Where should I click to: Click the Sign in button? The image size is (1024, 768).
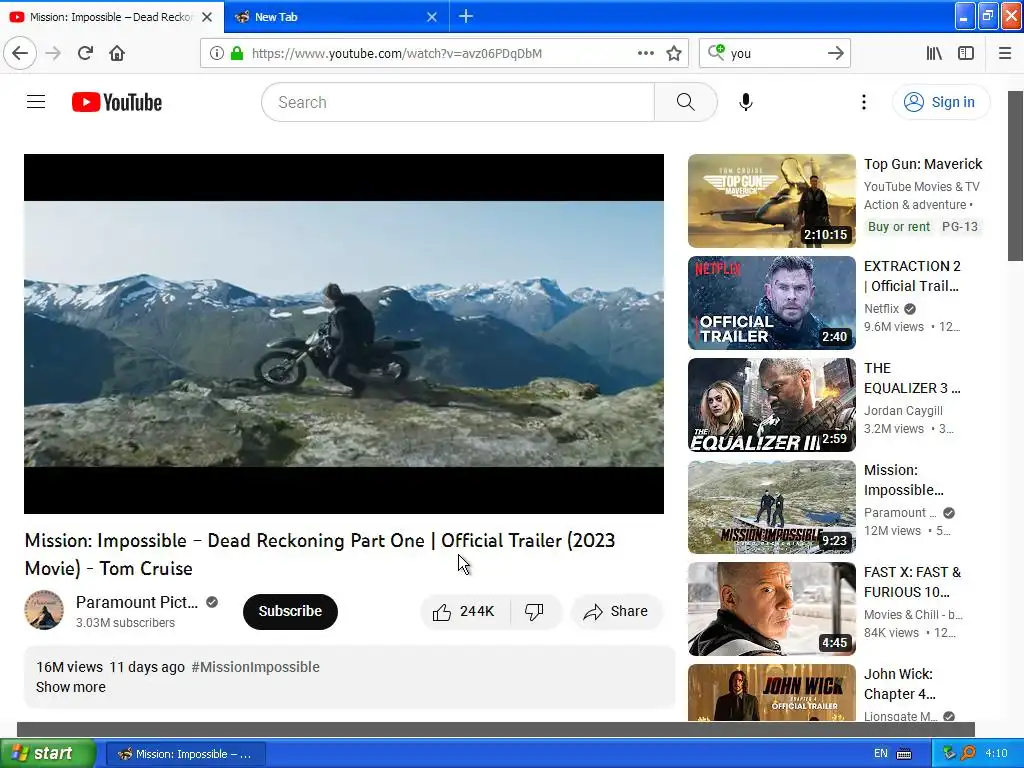pos(940,102)
